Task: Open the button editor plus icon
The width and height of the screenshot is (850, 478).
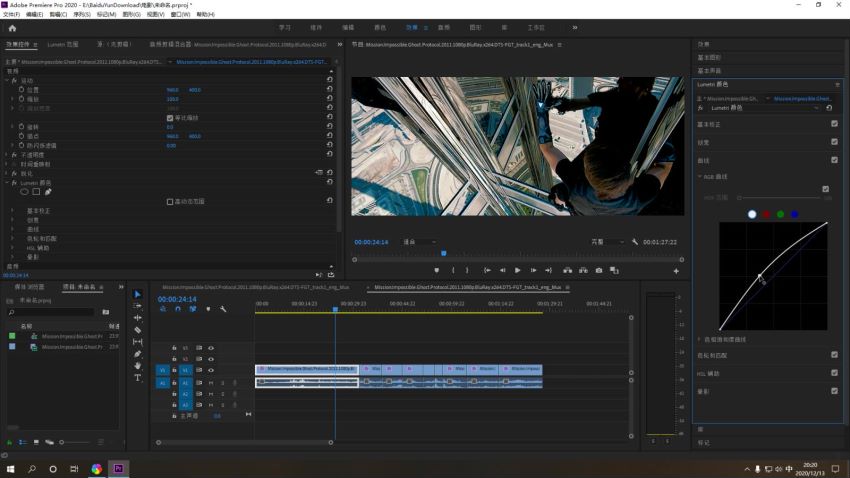Action: 676,271
